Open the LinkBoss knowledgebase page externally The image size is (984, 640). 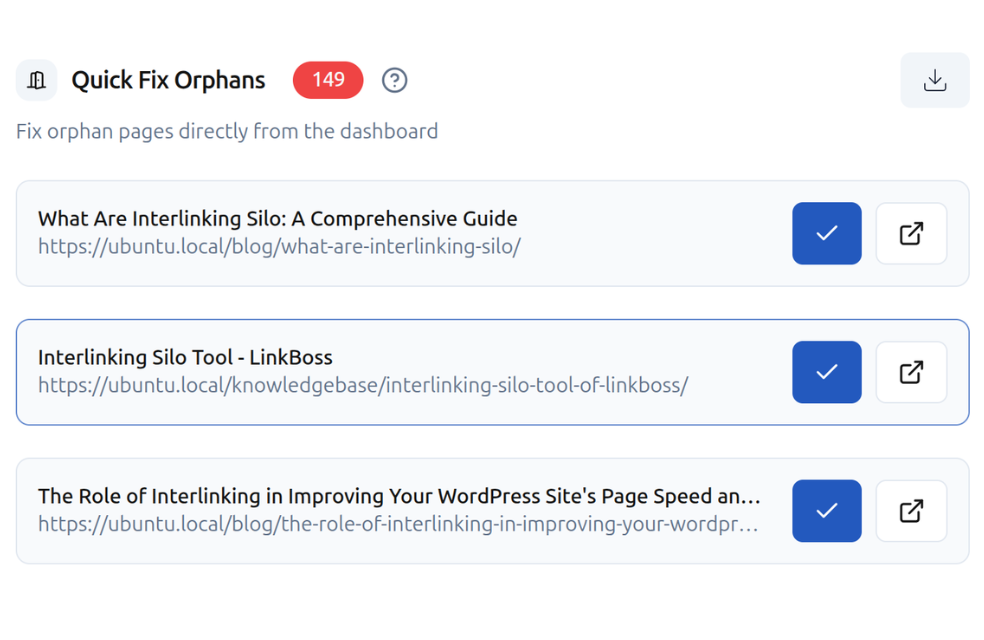[911, 372]
